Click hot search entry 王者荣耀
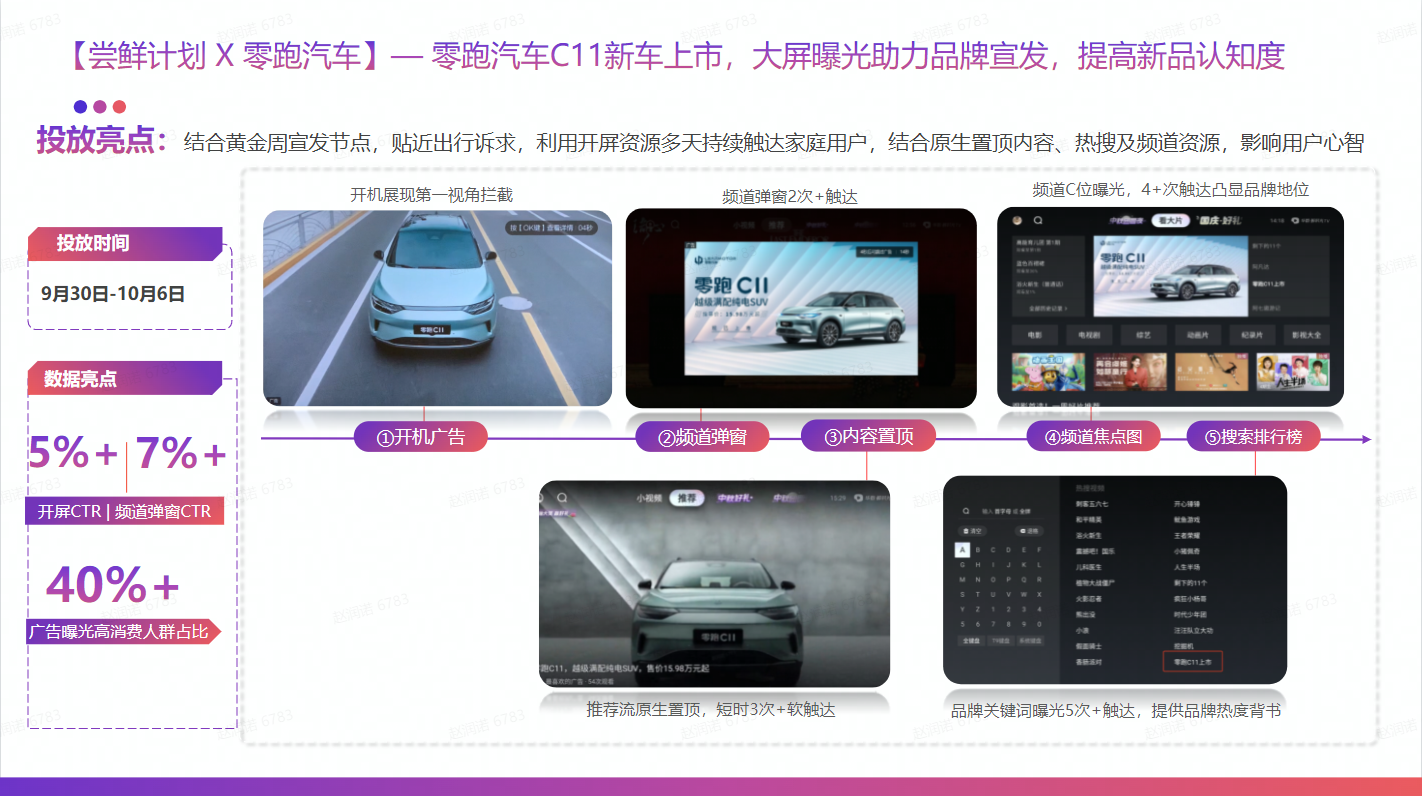This screenshot has width=1422, height=796. click(x=1187, y=536)
